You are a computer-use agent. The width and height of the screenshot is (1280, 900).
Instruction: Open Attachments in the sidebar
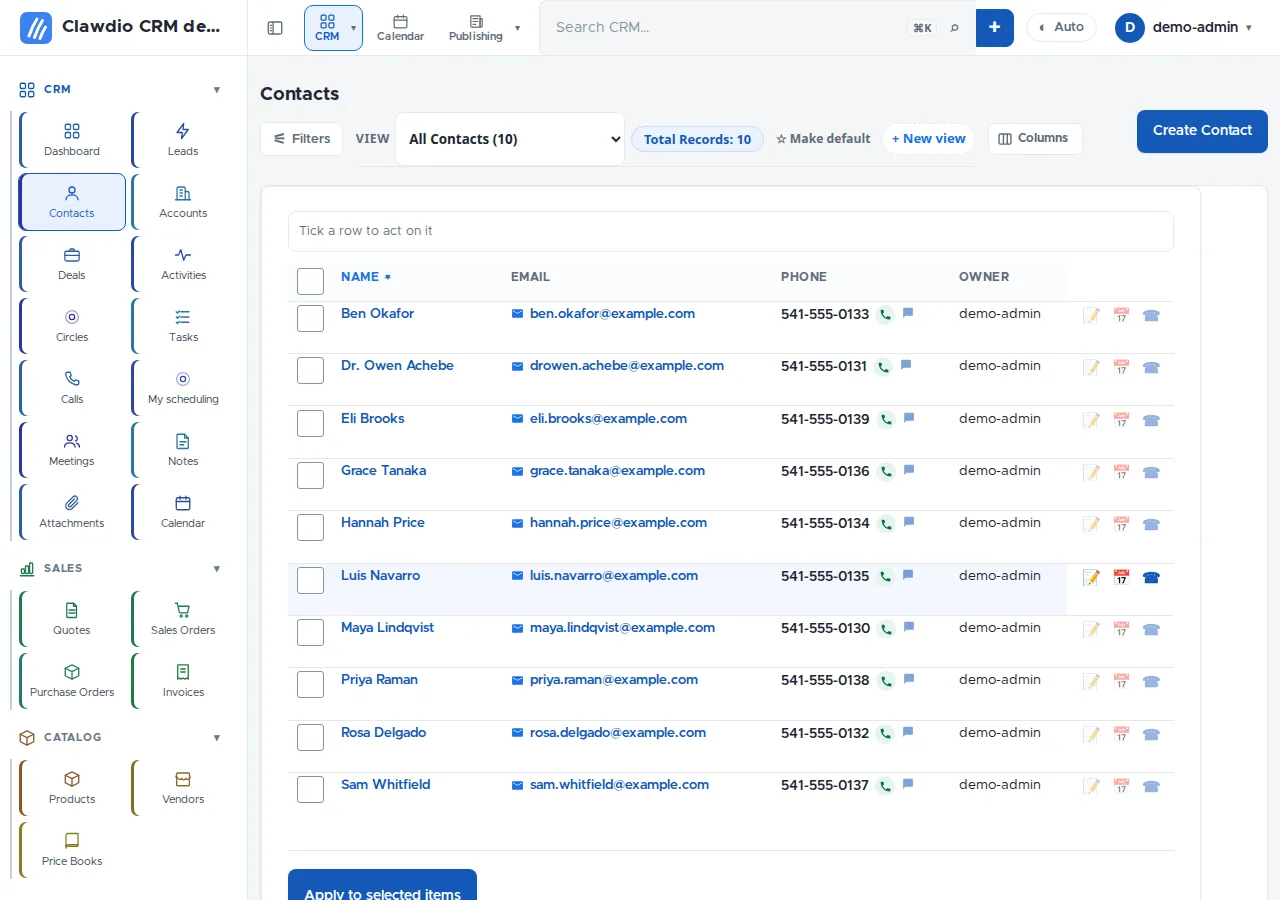pos(72,512)
